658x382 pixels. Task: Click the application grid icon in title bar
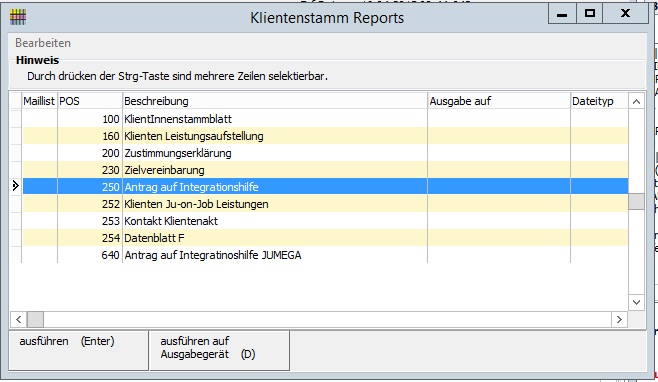tap(18, 17)
